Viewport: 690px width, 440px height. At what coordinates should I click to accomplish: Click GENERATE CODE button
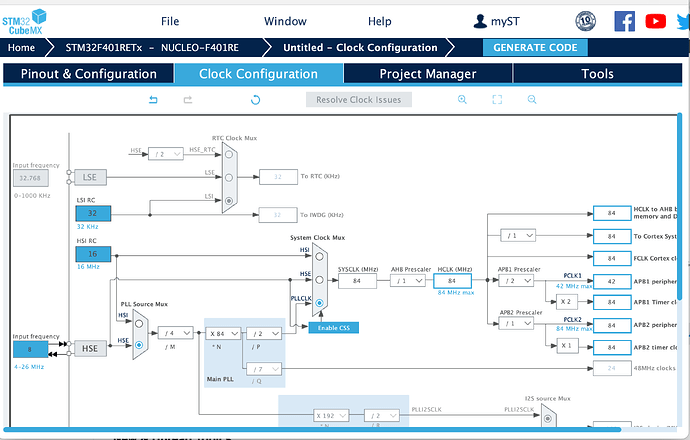click(535, 48)
